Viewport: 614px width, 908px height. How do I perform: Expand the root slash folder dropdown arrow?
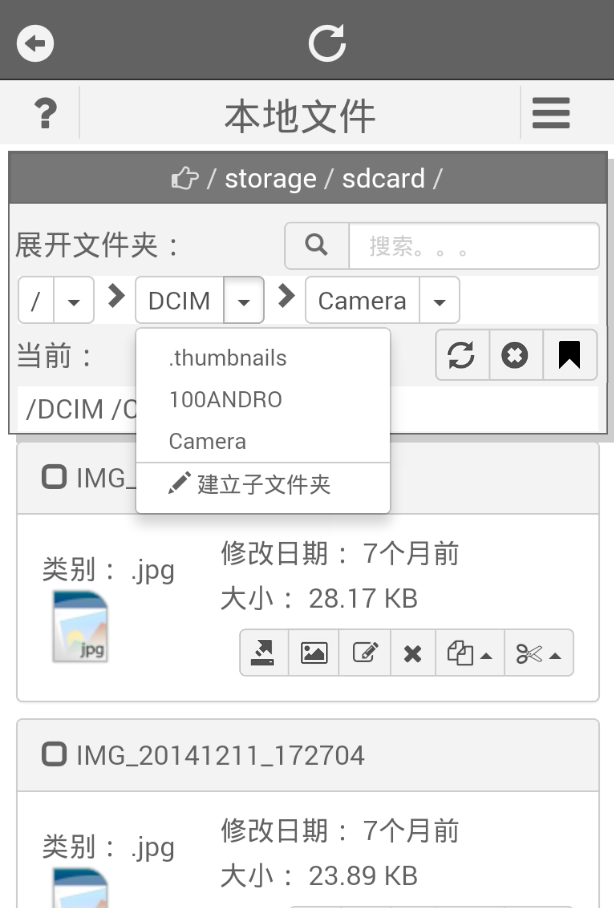coord(73,301)
